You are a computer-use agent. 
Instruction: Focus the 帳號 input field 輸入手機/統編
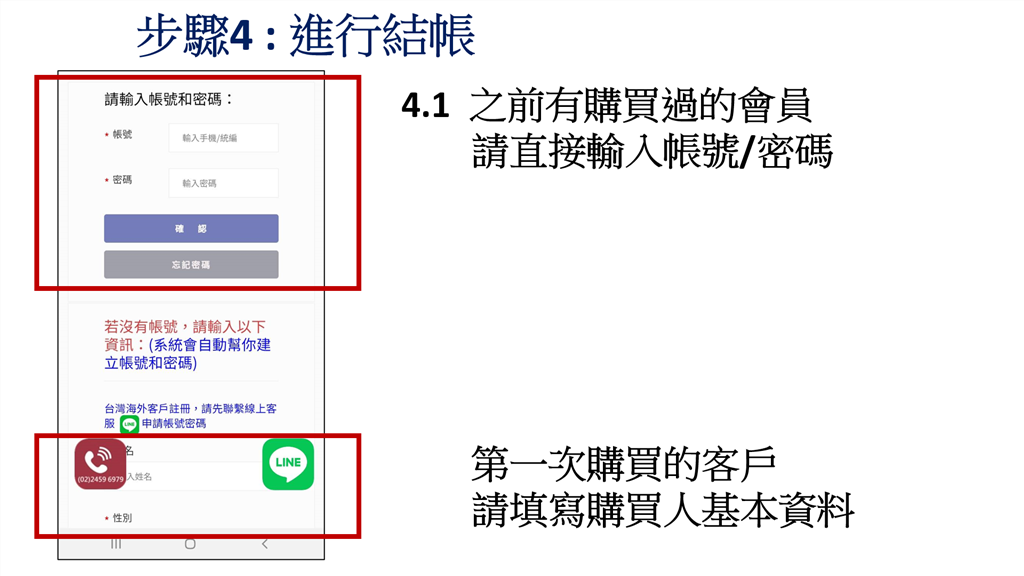click(223, 138)
